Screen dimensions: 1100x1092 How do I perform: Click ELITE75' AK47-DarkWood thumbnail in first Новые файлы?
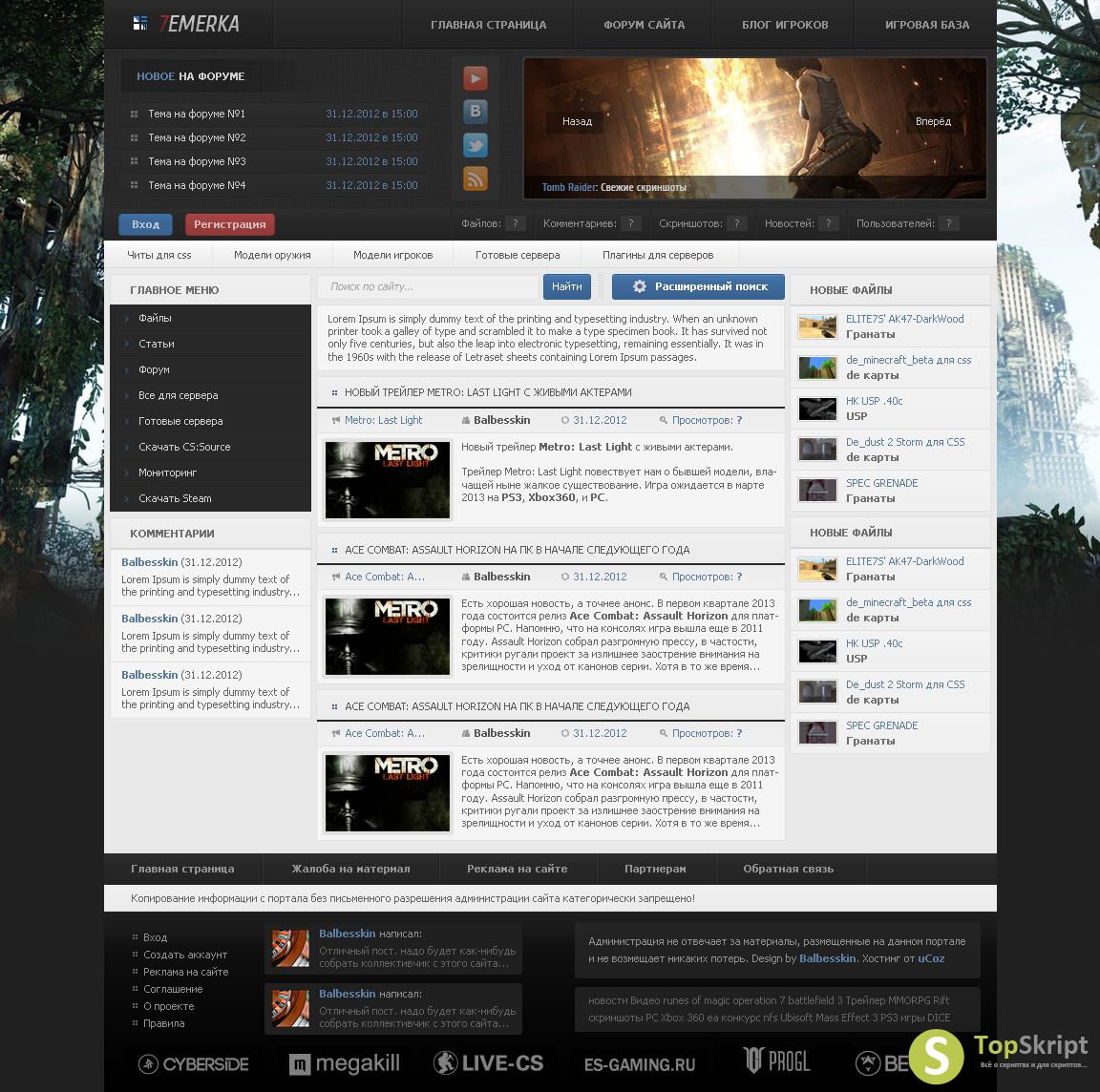coord(817,326)
